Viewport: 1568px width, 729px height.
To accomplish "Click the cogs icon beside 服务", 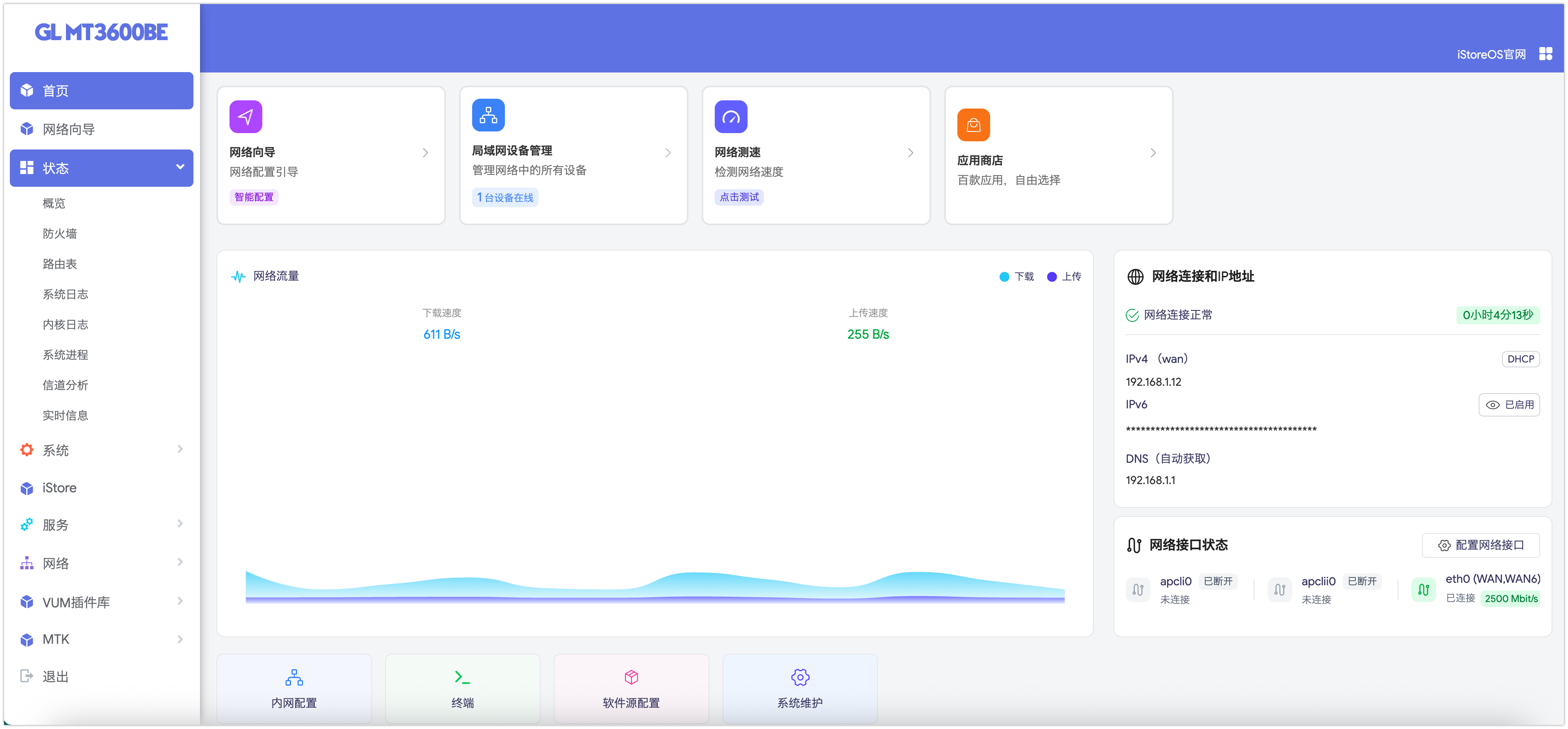I will point(27,525).
